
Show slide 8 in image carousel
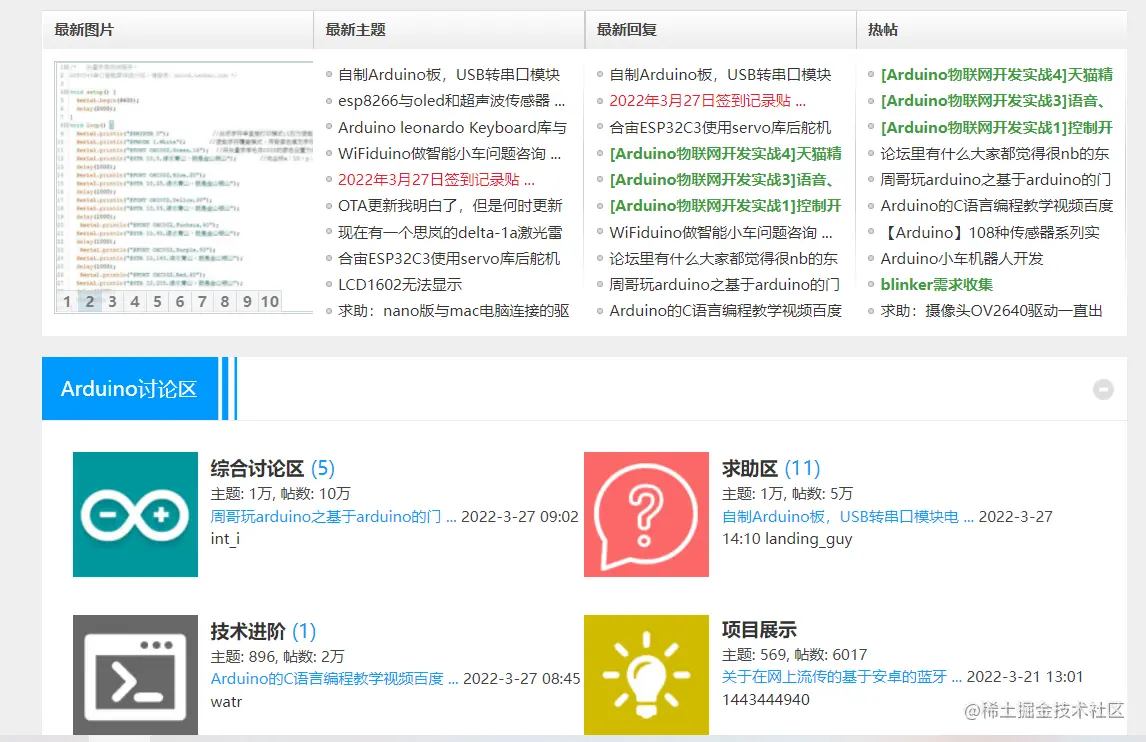225,301
